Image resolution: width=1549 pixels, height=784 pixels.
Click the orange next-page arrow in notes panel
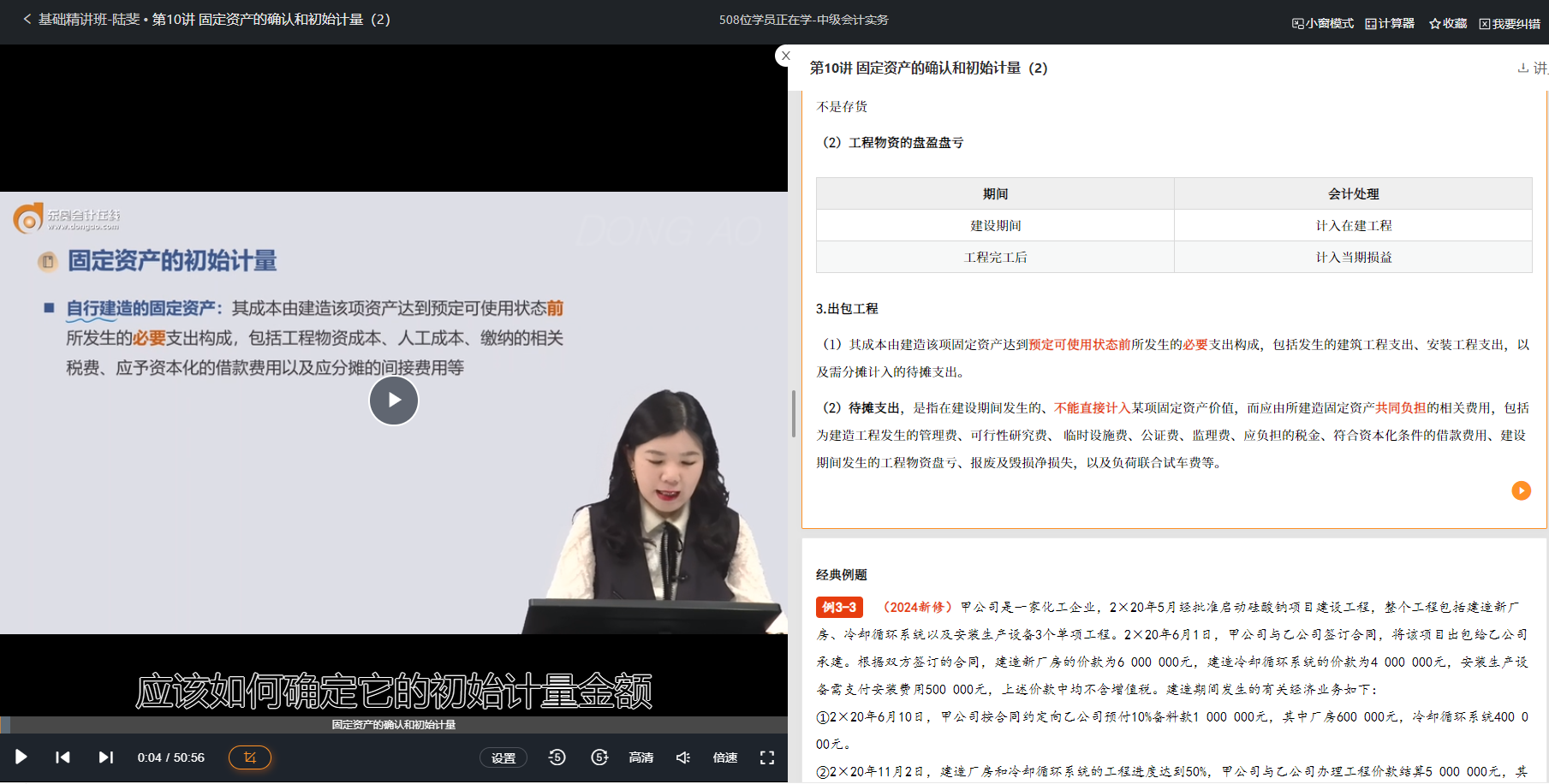point(1521,490)
